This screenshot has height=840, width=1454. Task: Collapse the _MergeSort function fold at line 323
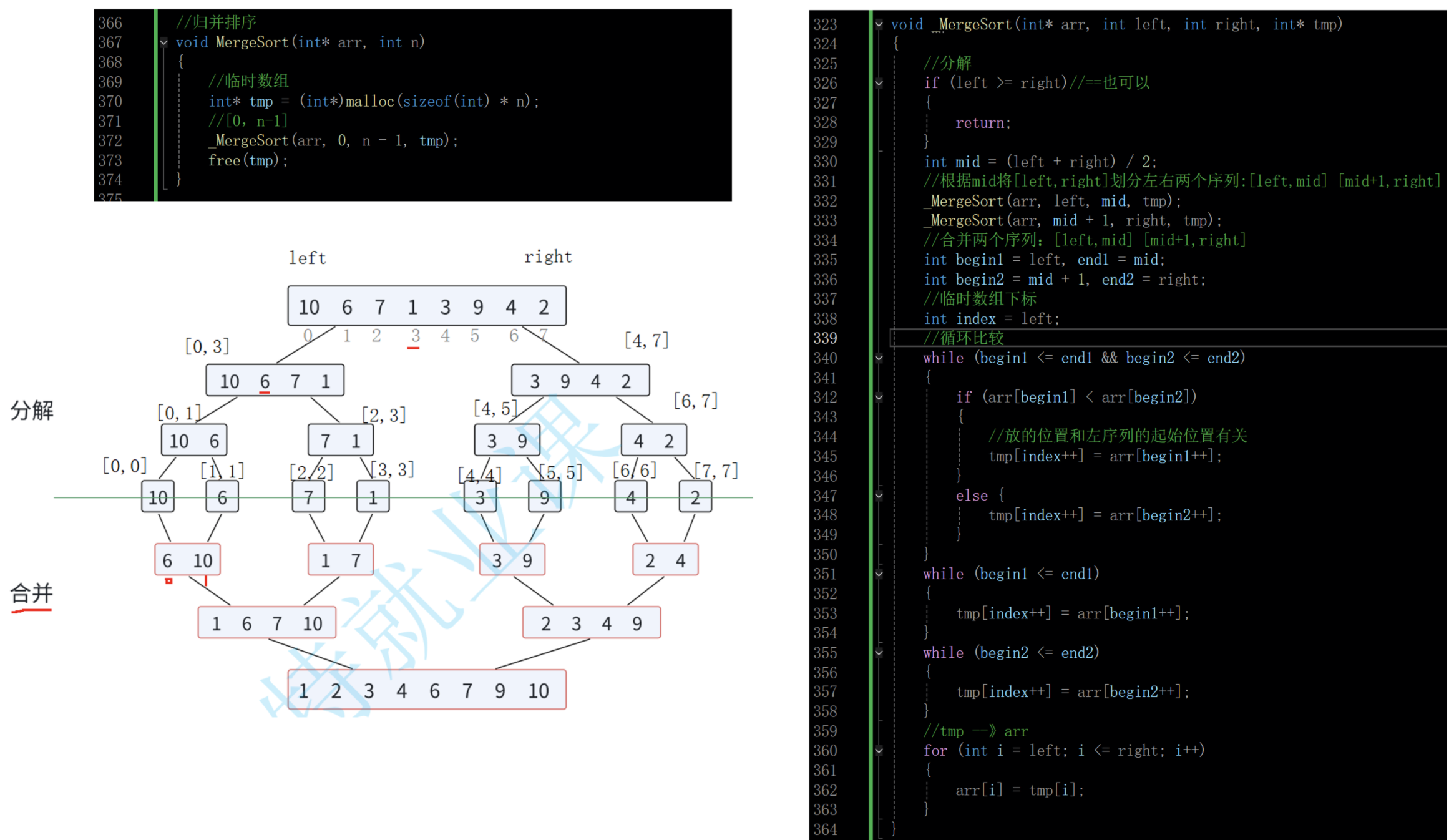[x=879, y=25]
